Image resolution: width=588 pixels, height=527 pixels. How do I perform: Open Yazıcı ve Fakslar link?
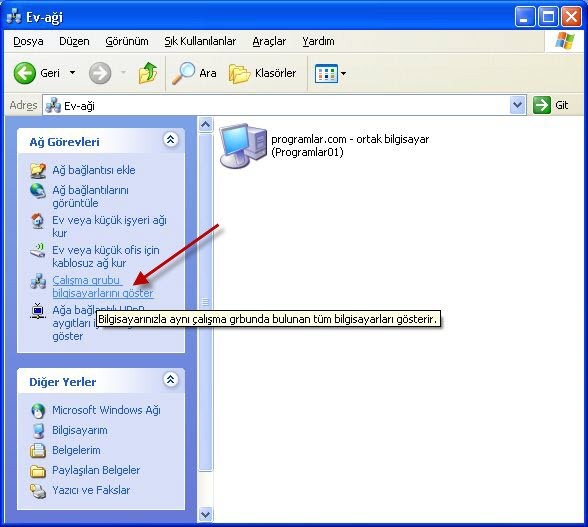tap(91, 490)
